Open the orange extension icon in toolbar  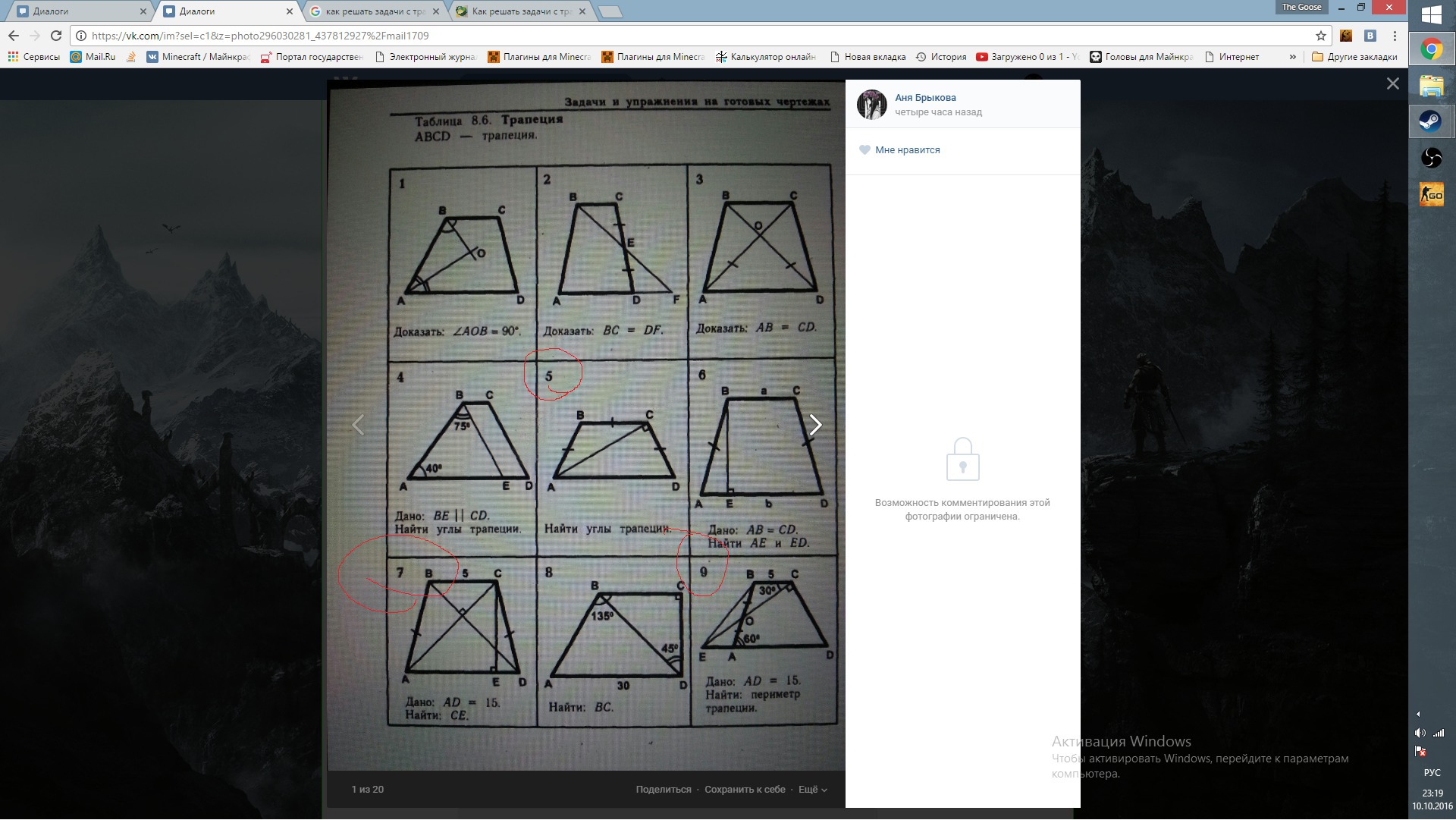pyautogui.click(x=1346, y=36)
